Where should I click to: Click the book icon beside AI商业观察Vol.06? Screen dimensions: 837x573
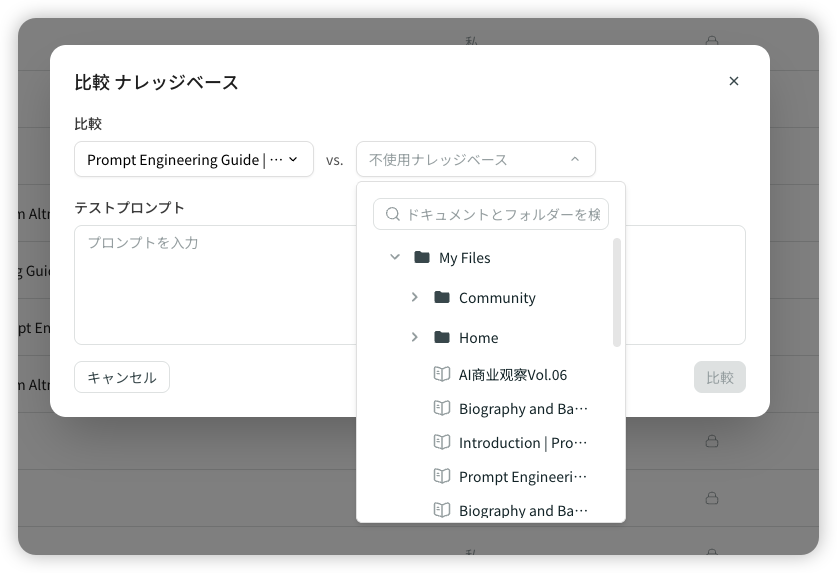tap(442, 374)
